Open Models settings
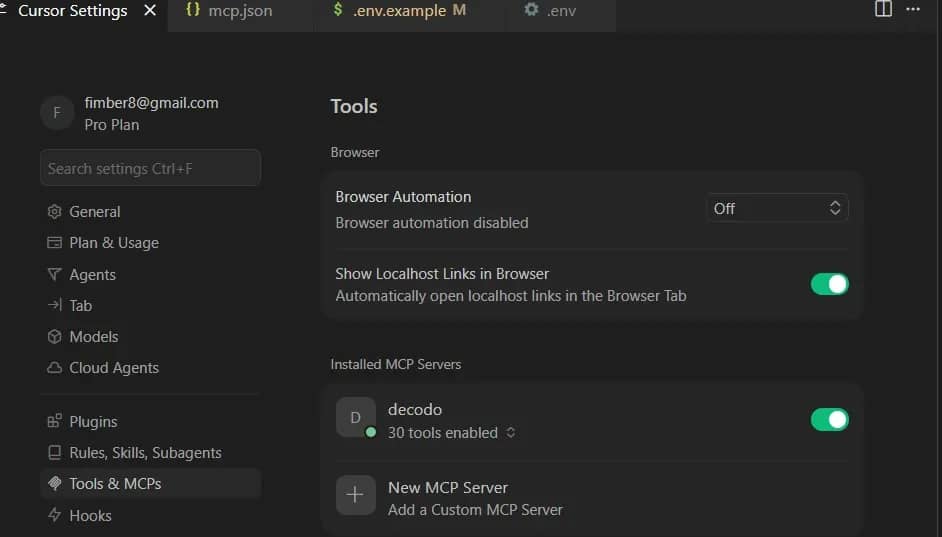This screenshot has width=942, height=537. pyautogui.click(x=150, y=337)
